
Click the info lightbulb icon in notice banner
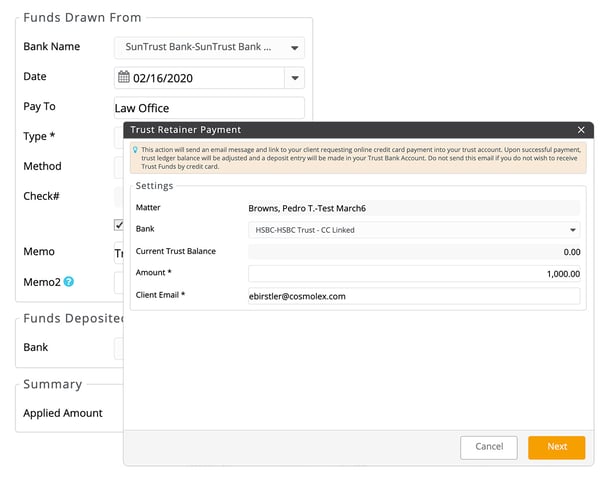click(135, 150)
